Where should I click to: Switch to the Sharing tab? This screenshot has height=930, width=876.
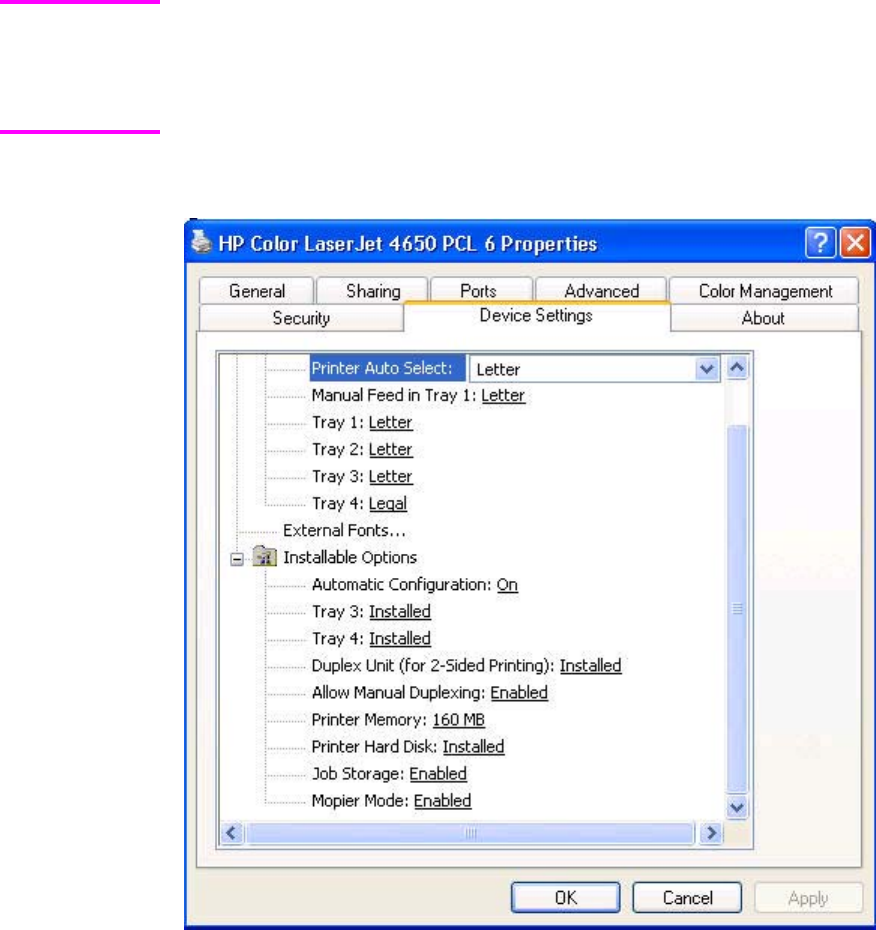[x=373, y=291]
